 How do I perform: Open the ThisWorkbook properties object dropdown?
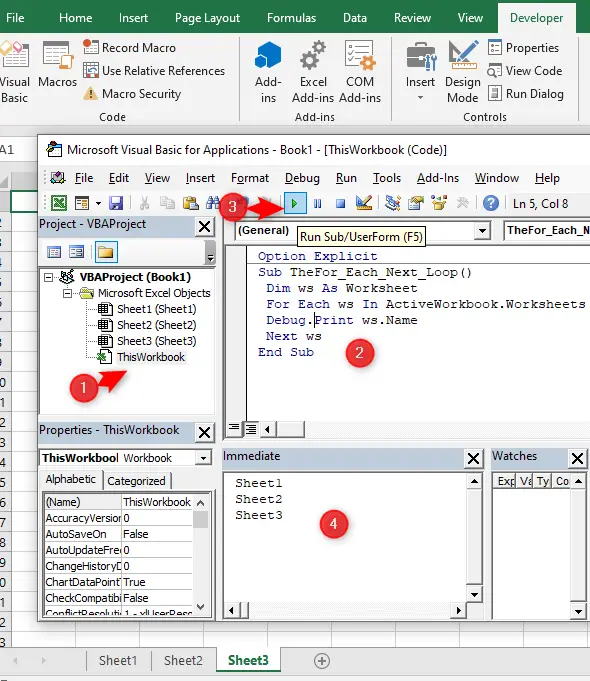point(203,458)
